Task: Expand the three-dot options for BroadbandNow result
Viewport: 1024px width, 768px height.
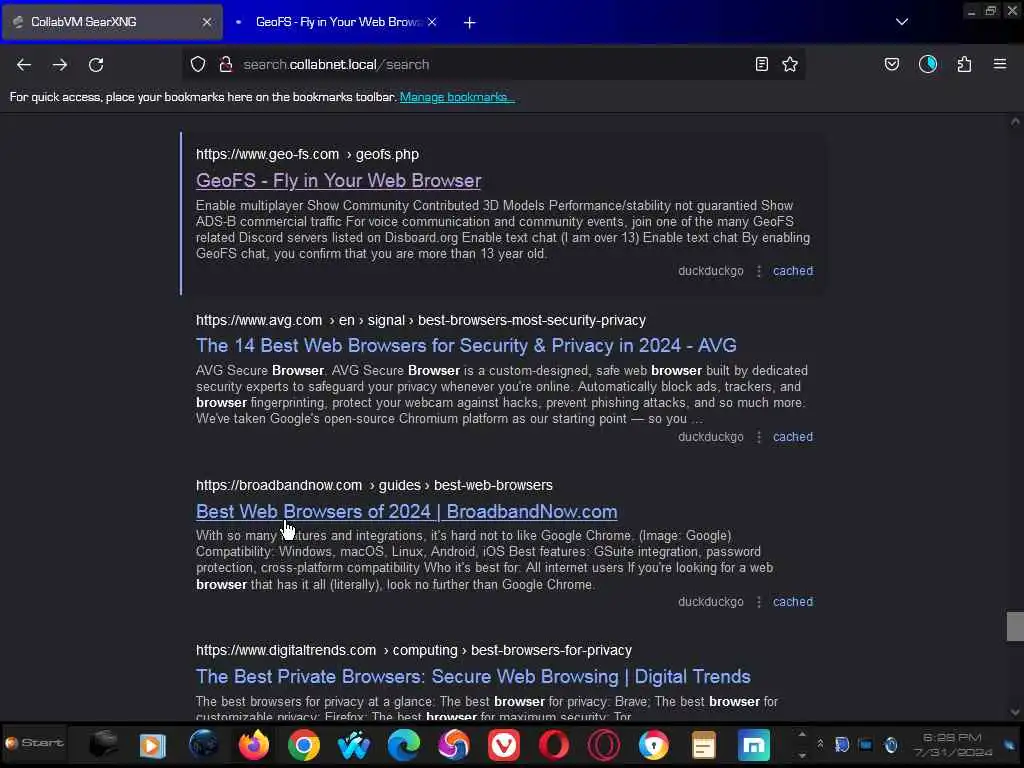Action: tap(758, 602)
